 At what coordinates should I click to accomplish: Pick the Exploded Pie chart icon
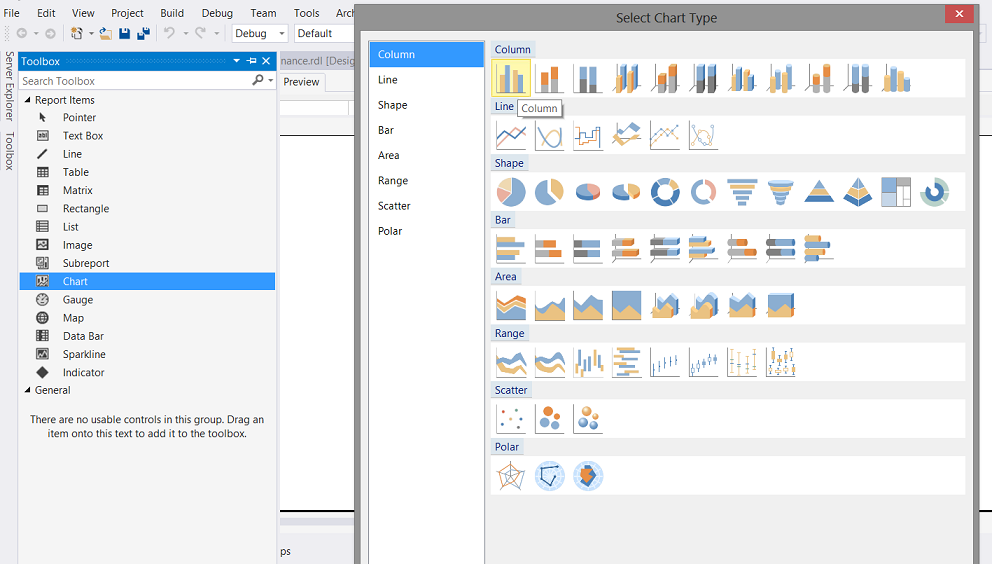pyautogui.click(x=549, y=192)
